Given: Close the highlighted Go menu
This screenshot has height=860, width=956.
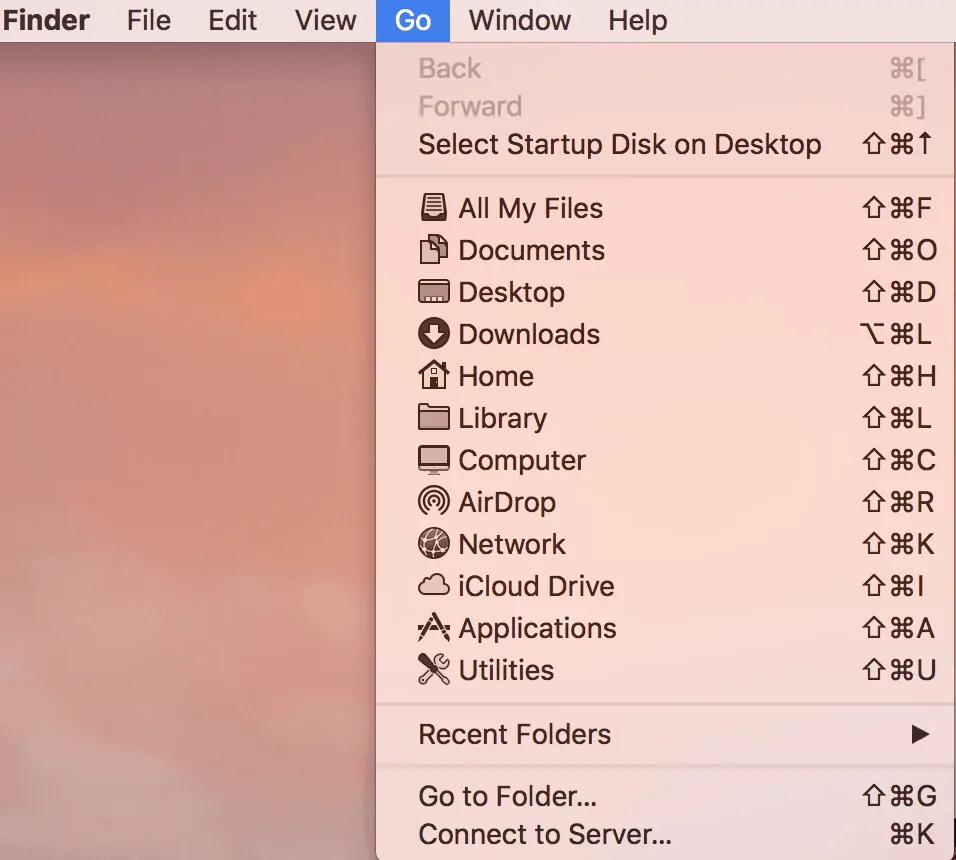Looking at the screenshot, I should [413, 21].
